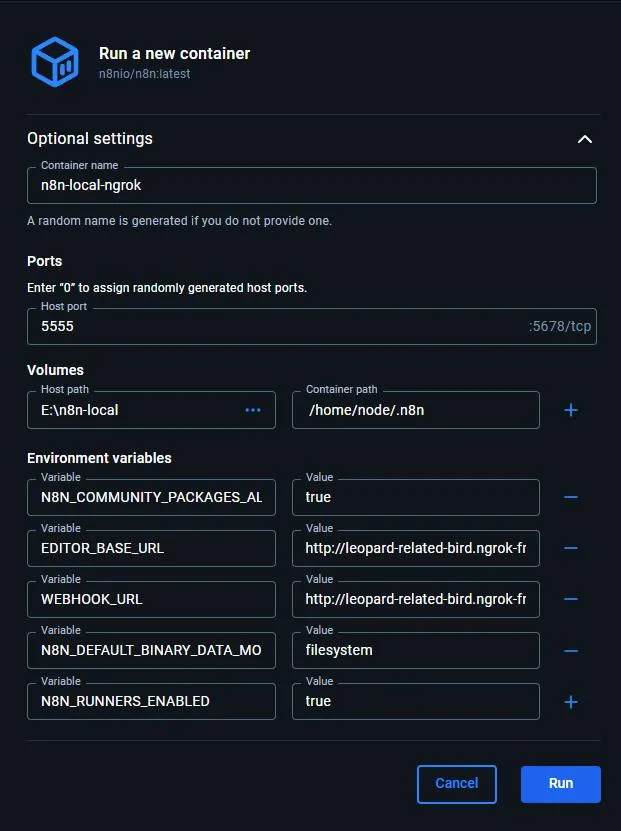621x831 pixels.
Task: Collapse the Optional settings section
Action: 585,139
